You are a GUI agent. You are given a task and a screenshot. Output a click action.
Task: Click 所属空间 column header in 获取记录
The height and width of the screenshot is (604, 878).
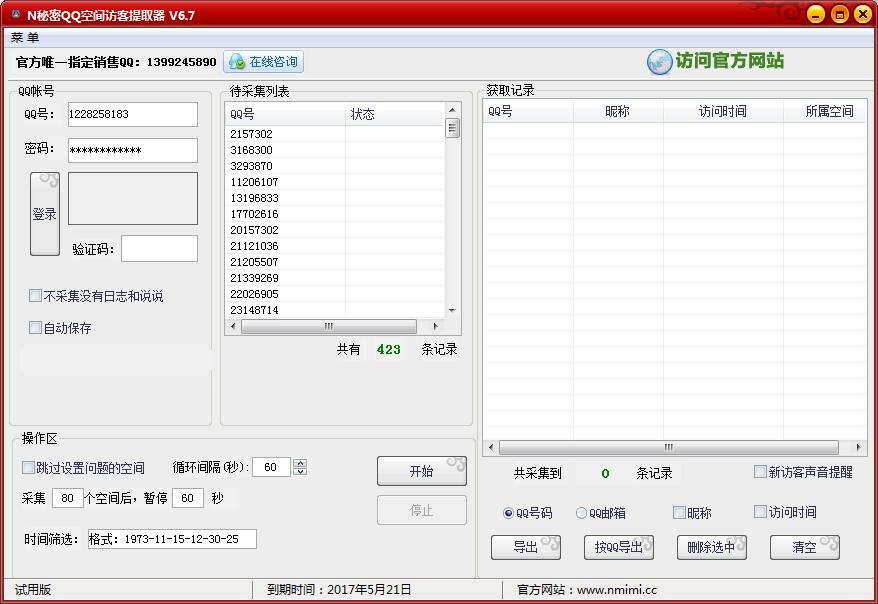825,111
